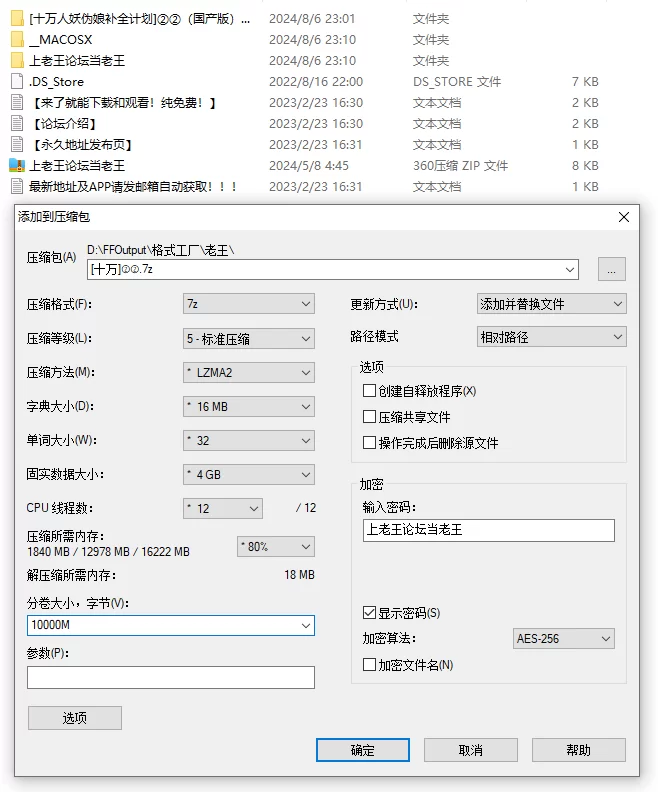The width and height of the screenshot is (658, 792).
Task: Click the date 2022/8/16 22:00
Action: pyautogui.click(x=316, y=82)
